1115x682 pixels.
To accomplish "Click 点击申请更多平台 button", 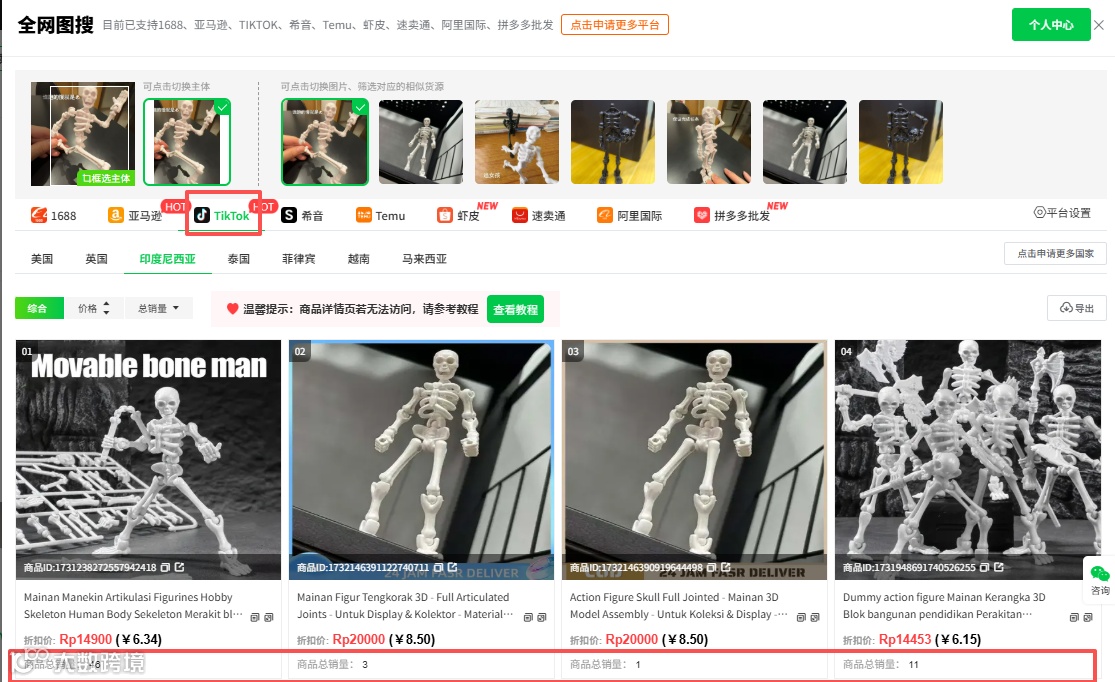I will pos(614,25).
